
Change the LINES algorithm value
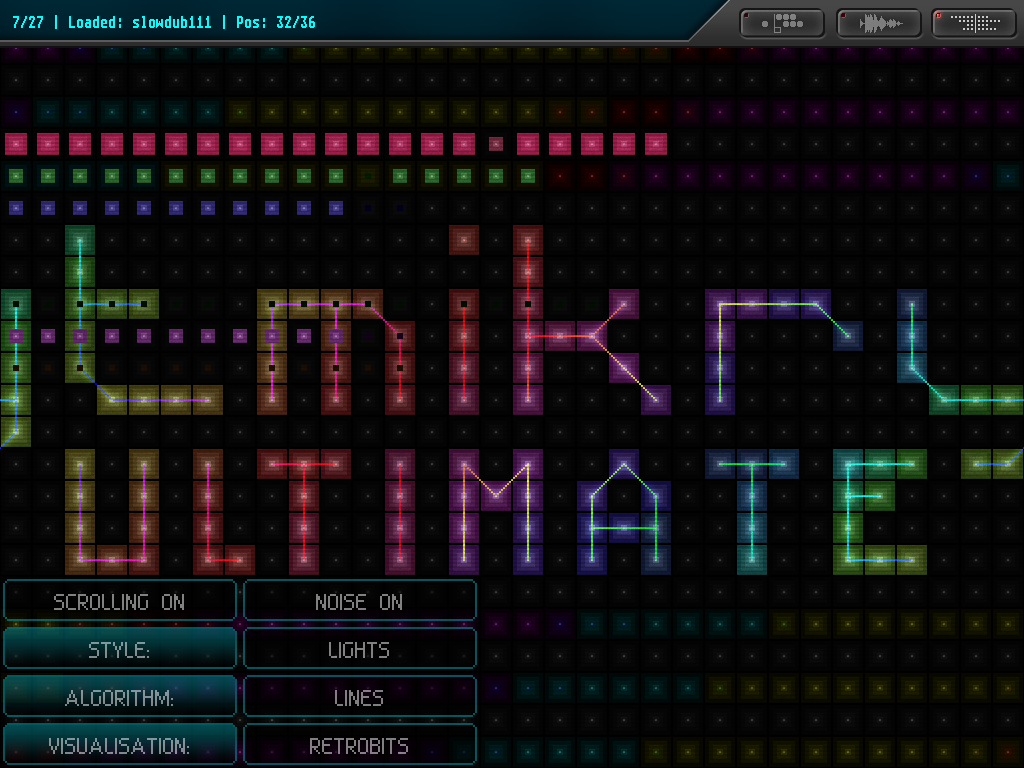click(x=360, y=697)
